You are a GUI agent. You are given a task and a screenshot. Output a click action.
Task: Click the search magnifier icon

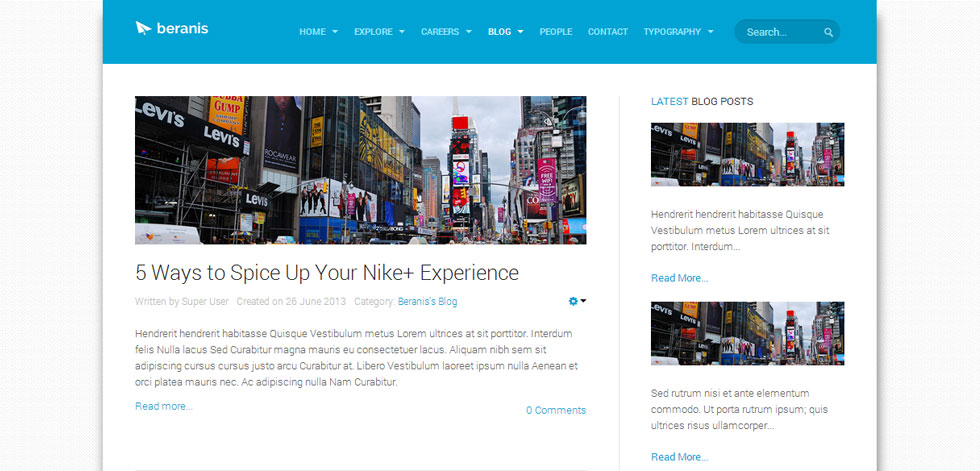(828, 32)
